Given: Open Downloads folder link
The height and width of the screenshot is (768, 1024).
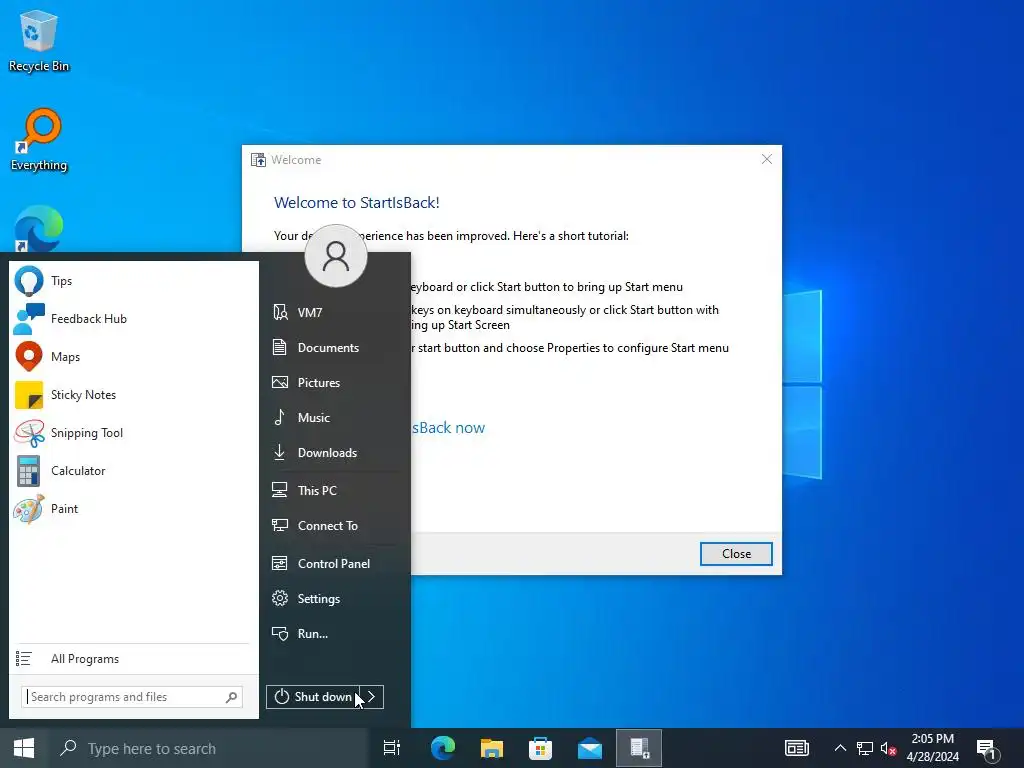Looking at the screenshot, I should click(336, 453).
